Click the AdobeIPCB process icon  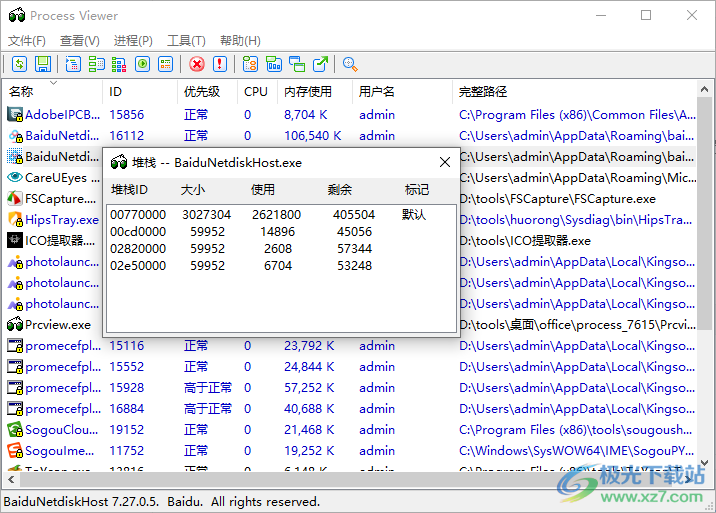pyautogui.click(x=15, y=115)
